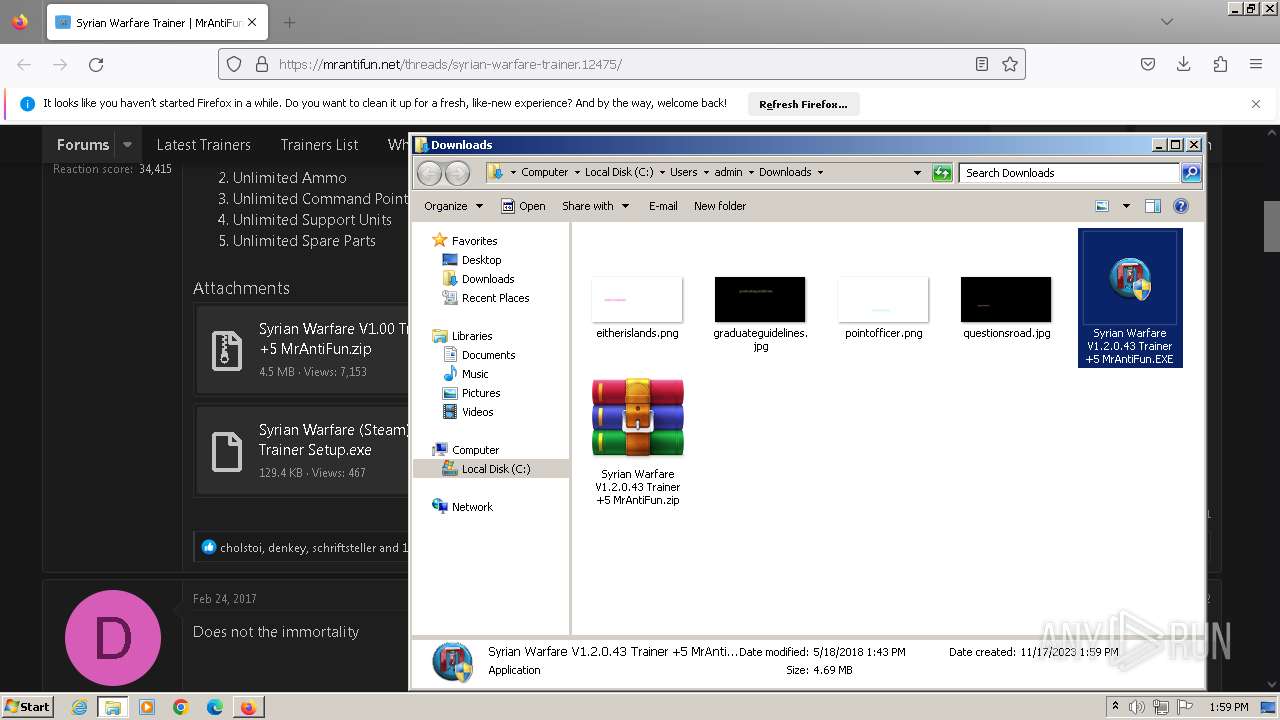Click the tracking protection shield icon
Image resolution: width=1280 pixels, height=720 pixels.
[x=234, y=64]
